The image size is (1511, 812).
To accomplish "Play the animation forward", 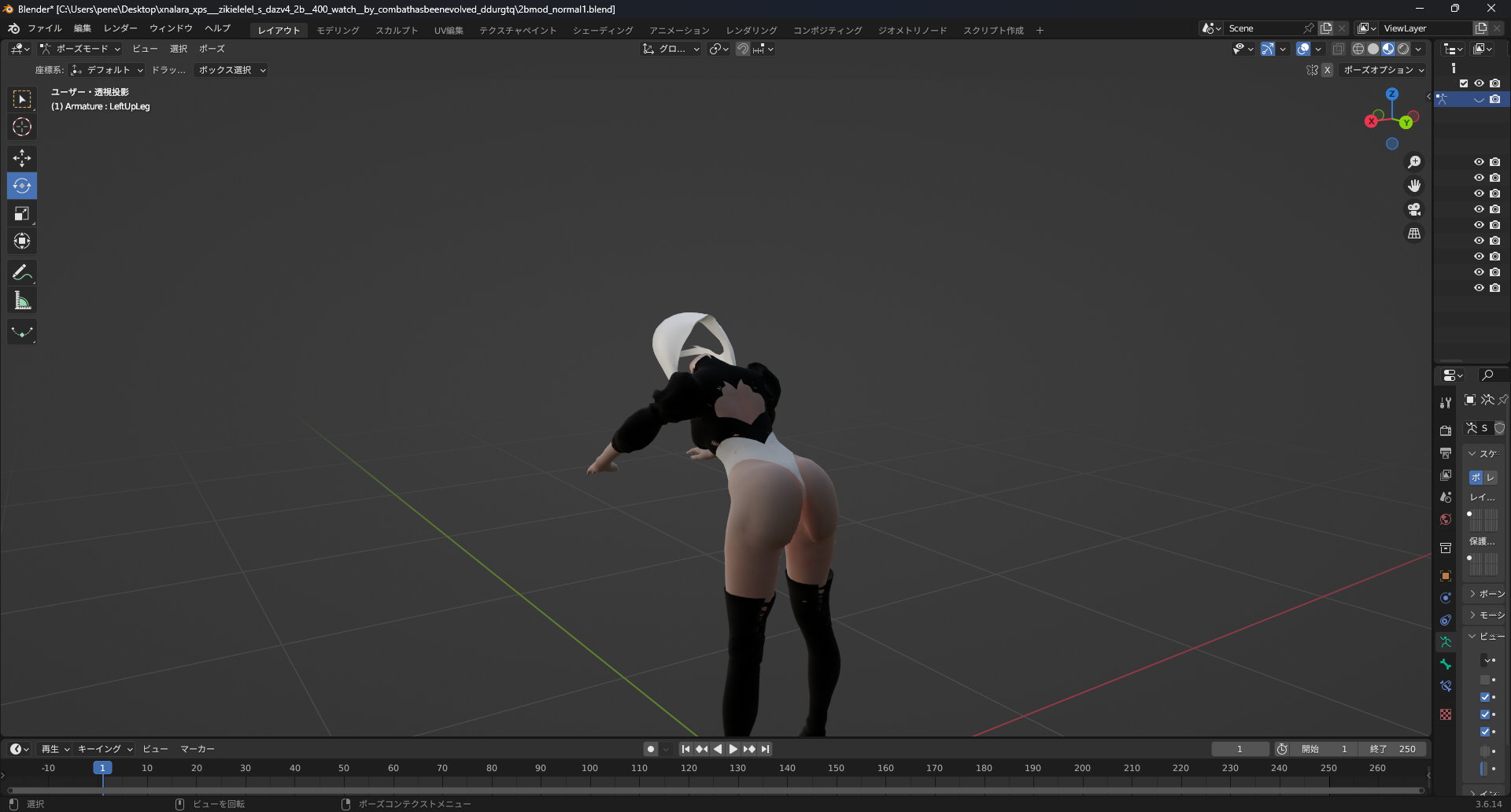I will coord(733,749).
